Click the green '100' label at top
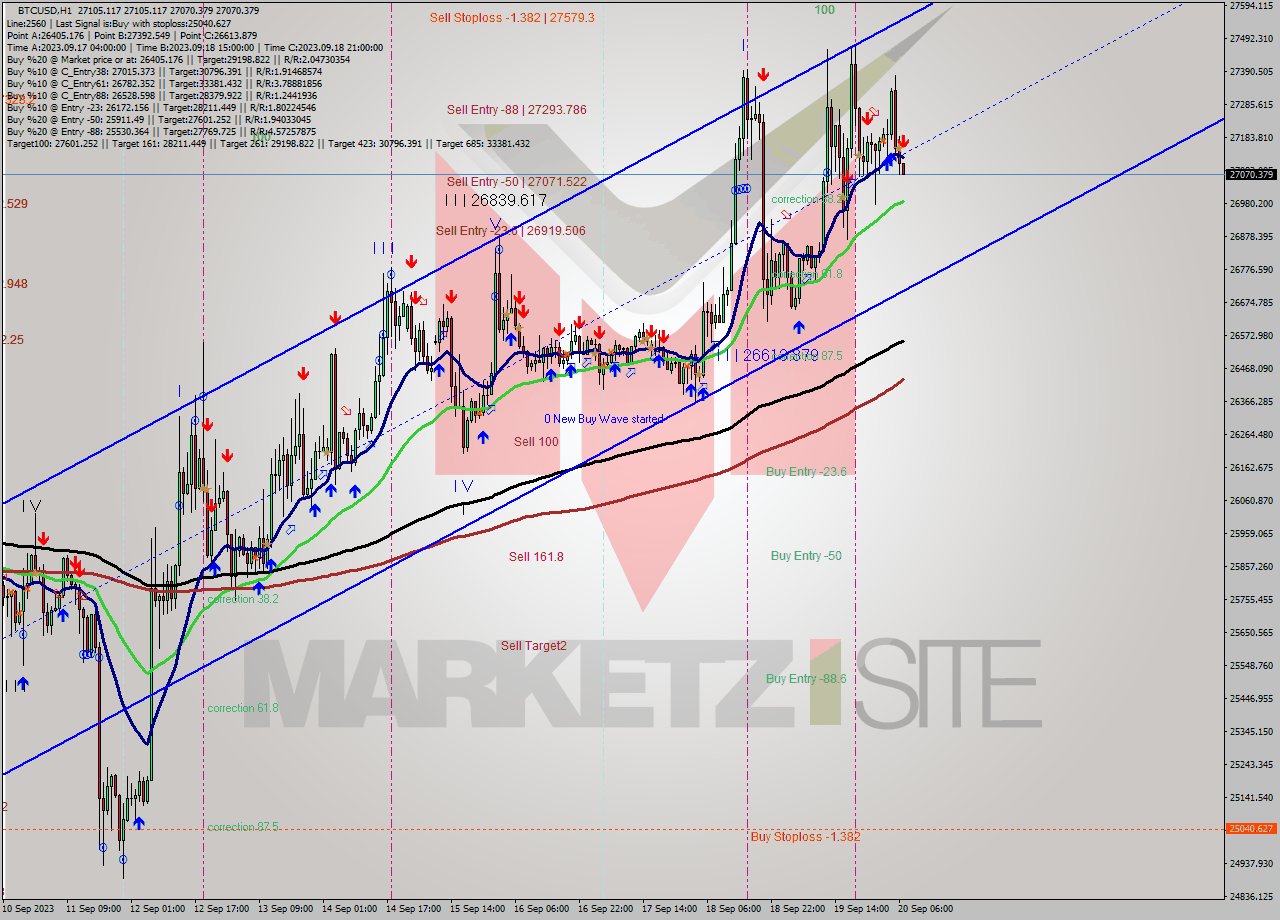The height and width of the screenshot is (920, 1280). point(824,10)
